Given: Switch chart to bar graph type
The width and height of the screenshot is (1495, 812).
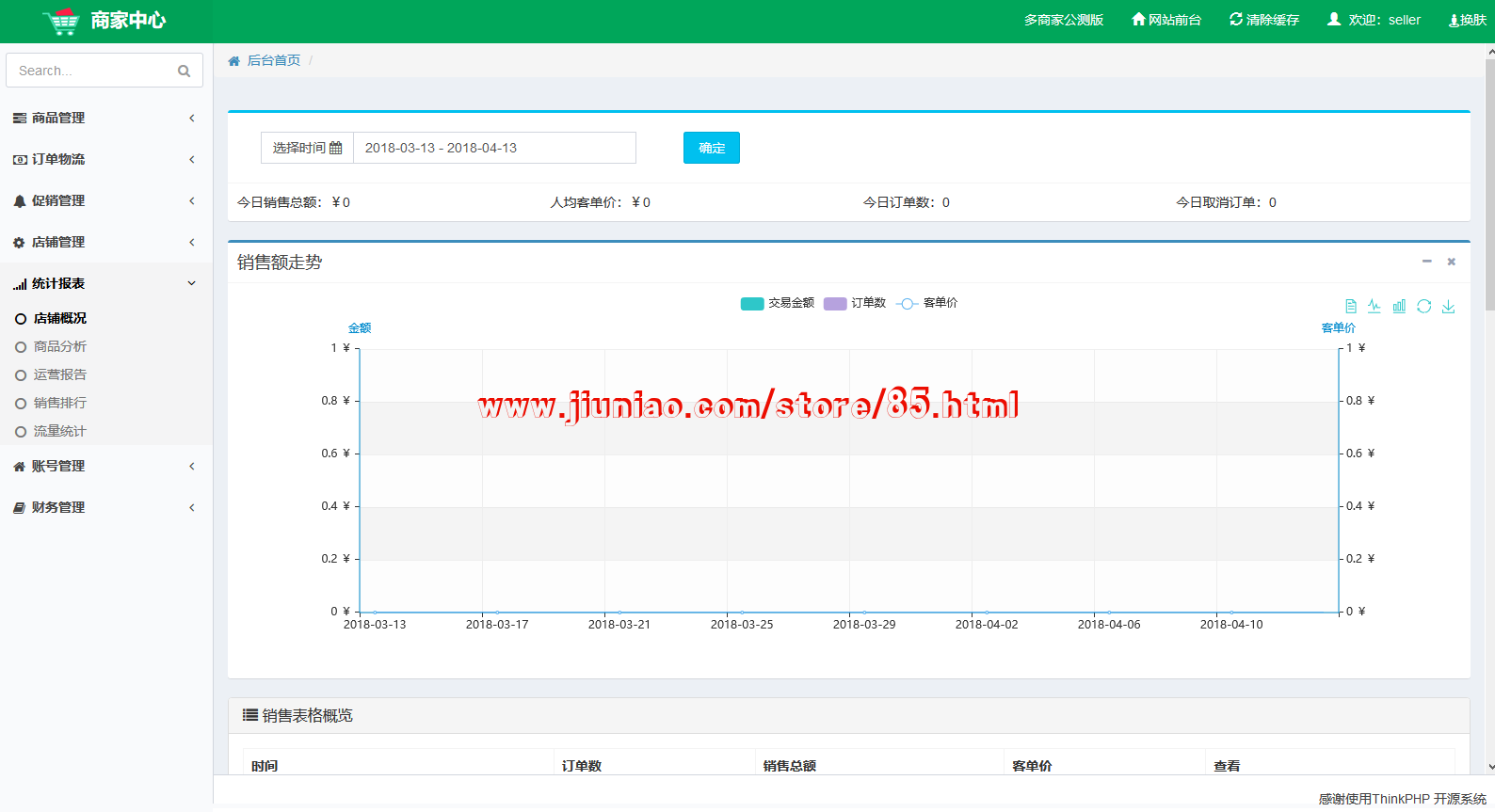Looking at the screenshot, I should pos(1399,306).
